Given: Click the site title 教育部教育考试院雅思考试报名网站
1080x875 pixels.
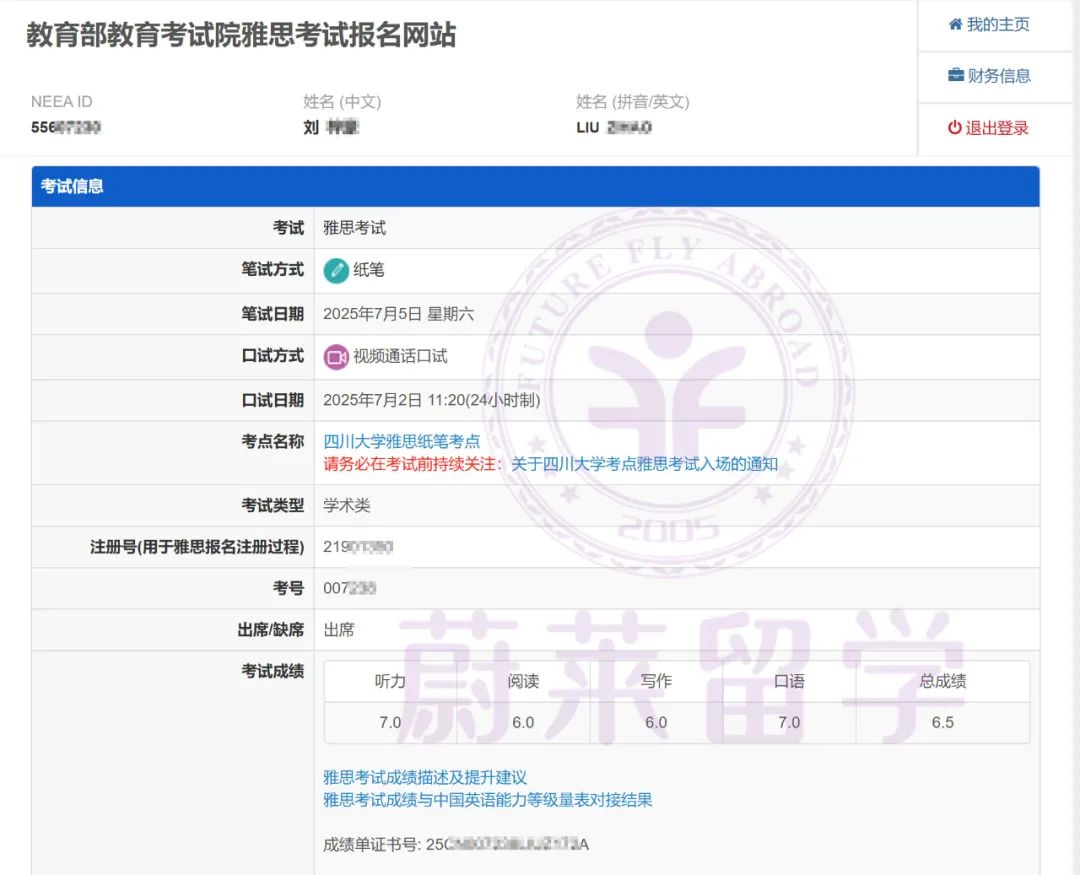Looking at the screenshot, I should coord(241,34).
